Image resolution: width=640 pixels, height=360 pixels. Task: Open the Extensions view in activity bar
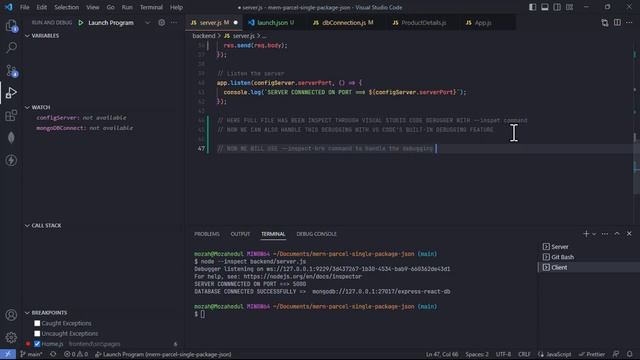point(11,116)
